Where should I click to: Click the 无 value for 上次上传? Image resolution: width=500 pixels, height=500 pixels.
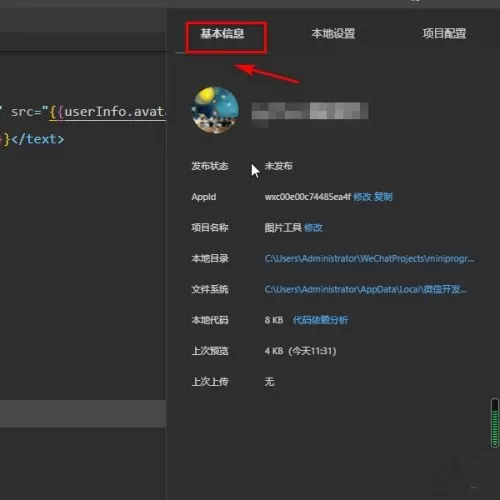point(269,382)
